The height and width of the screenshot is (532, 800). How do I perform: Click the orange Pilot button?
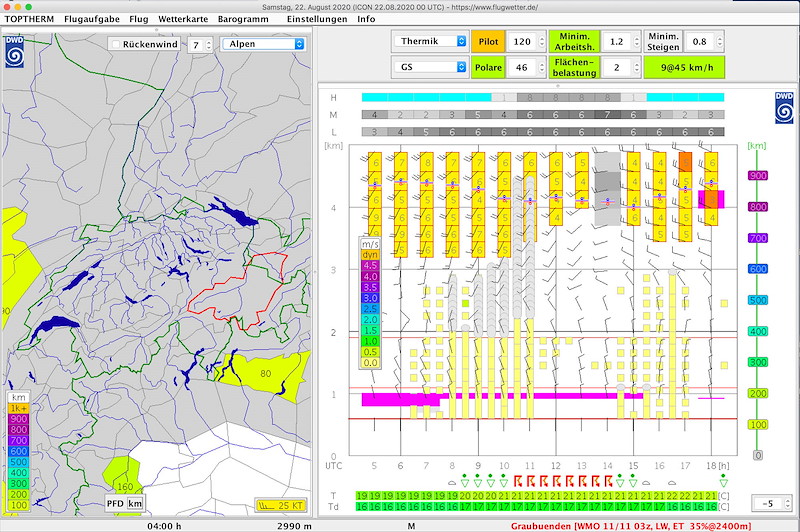click(x=486, y=41)
